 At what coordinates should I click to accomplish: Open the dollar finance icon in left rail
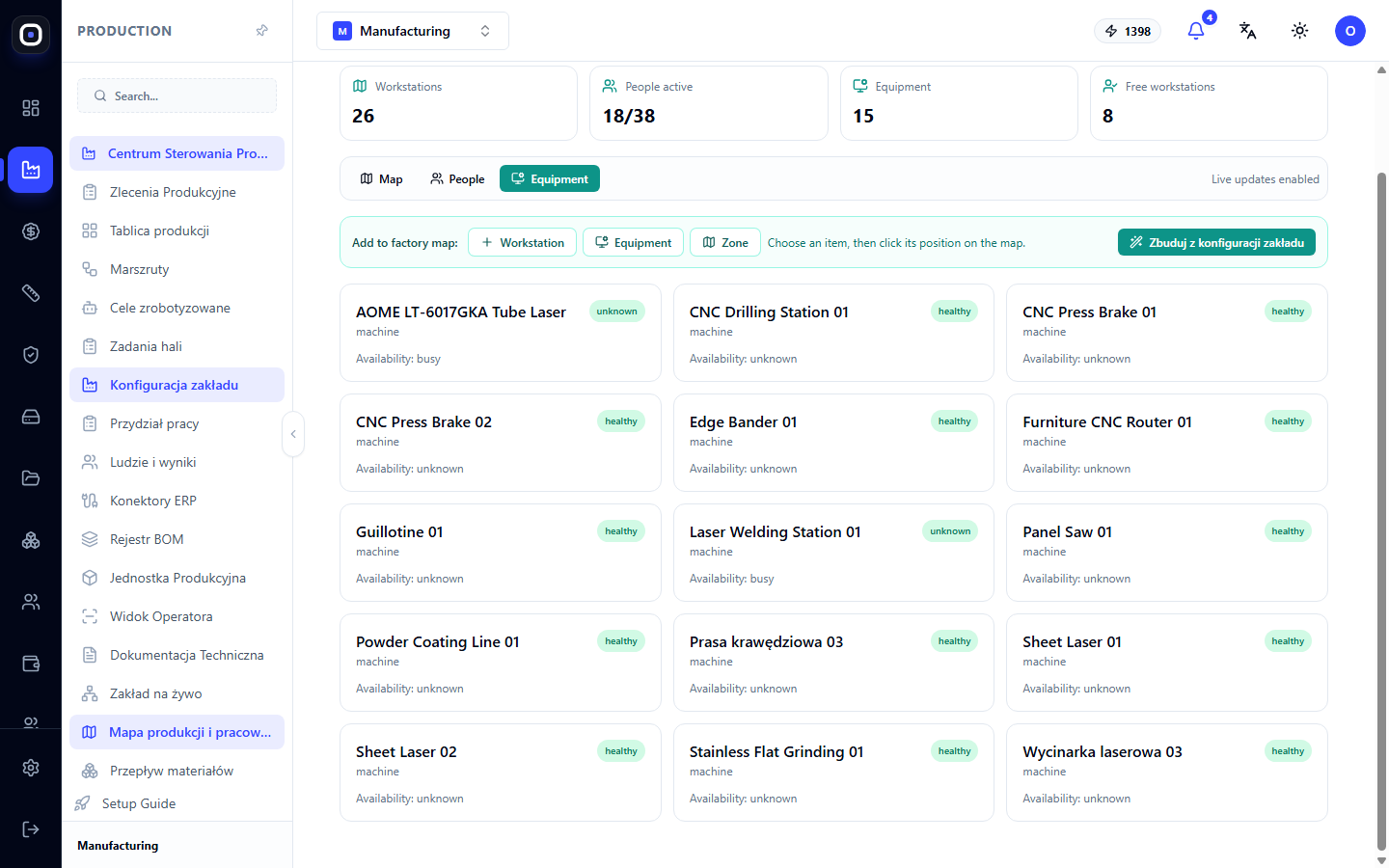pos(31,231)
